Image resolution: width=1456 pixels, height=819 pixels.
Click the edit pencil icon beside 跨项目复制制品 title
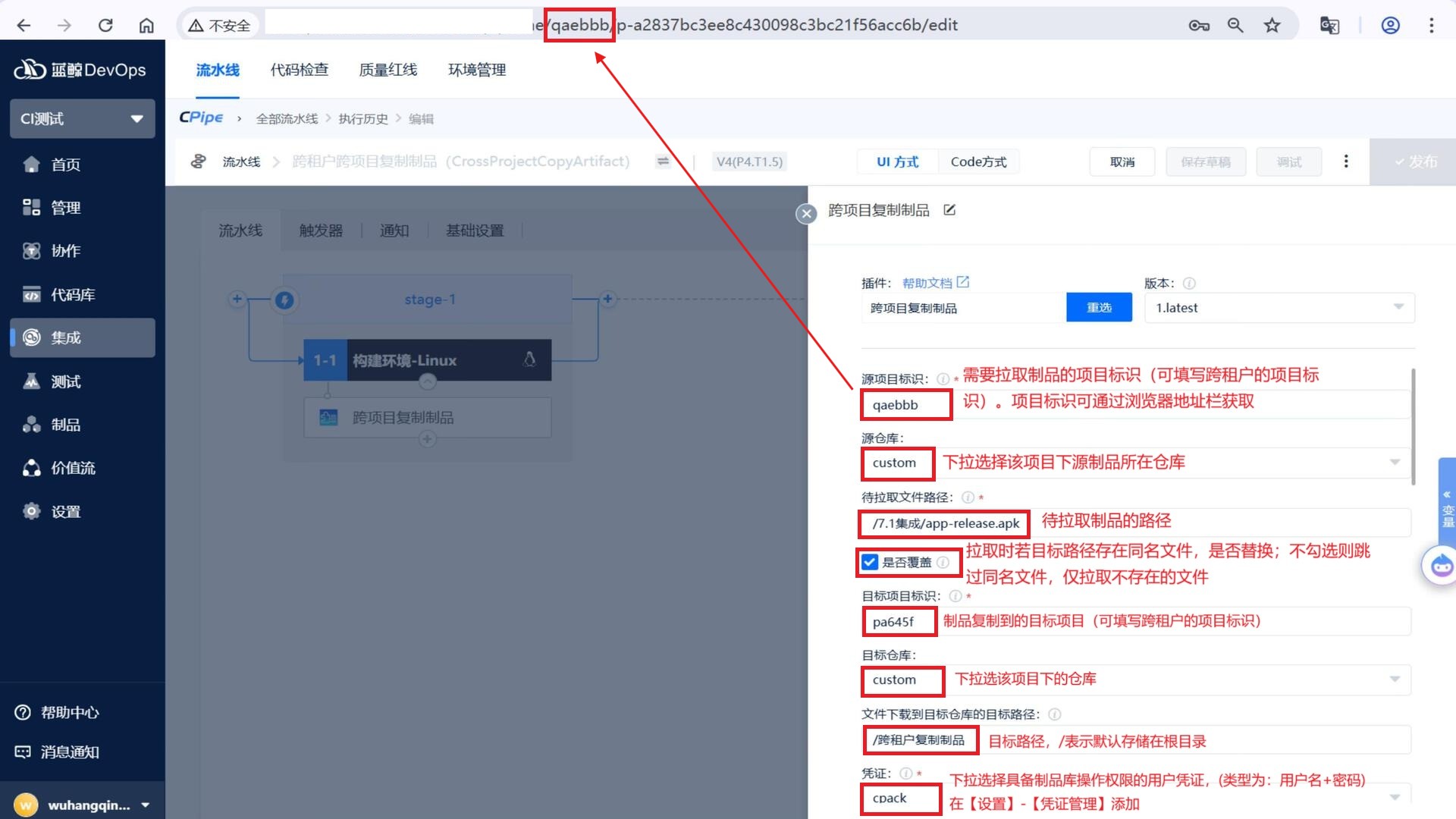[x=949, y=210]
